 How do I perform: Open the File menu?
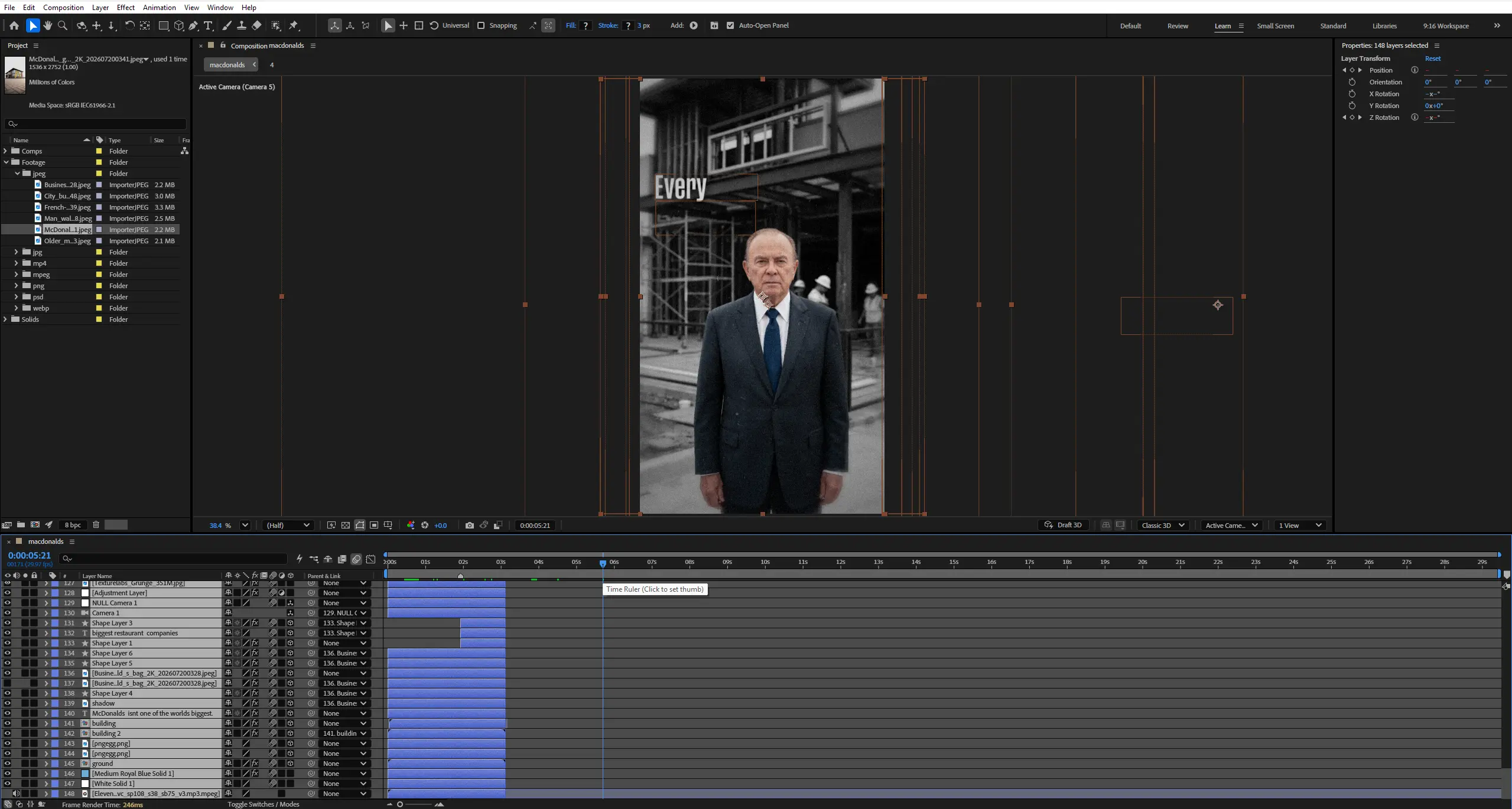[x=9, y=7]
